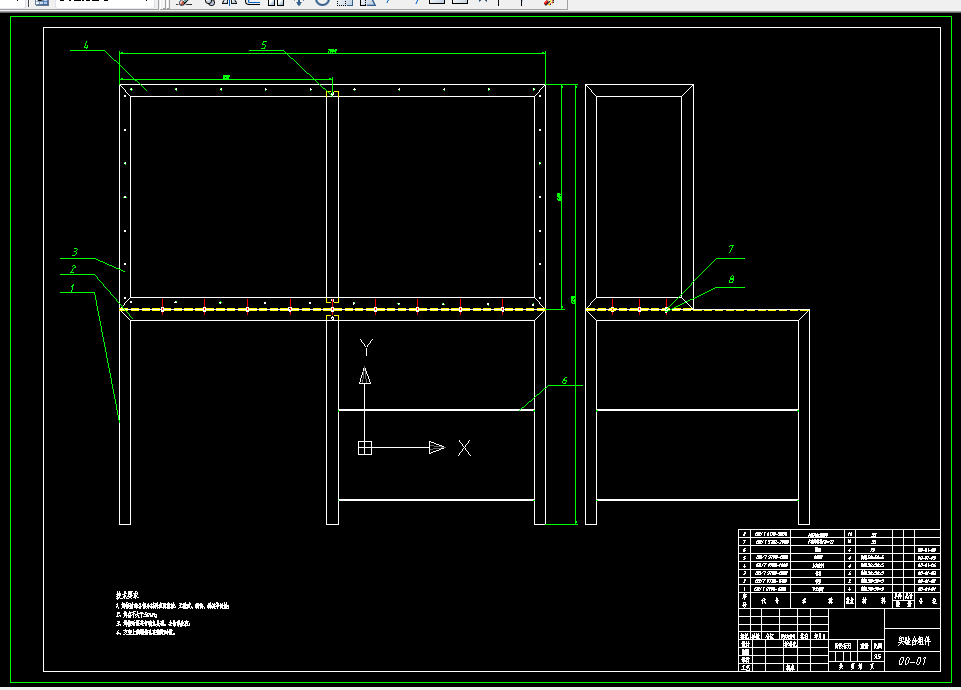This screenshot has width=961, height=690.
Task: Click the 数量 header cell in parts list
Action: (850, 601)
